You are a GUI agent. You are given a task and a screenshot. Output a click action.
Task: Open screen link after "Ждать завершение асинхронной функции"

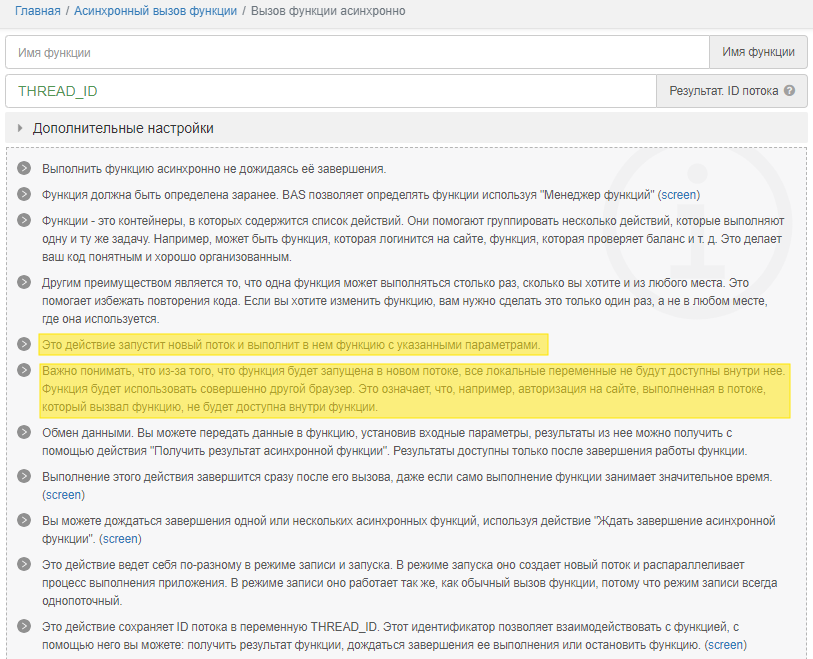[x=120, y=538]
